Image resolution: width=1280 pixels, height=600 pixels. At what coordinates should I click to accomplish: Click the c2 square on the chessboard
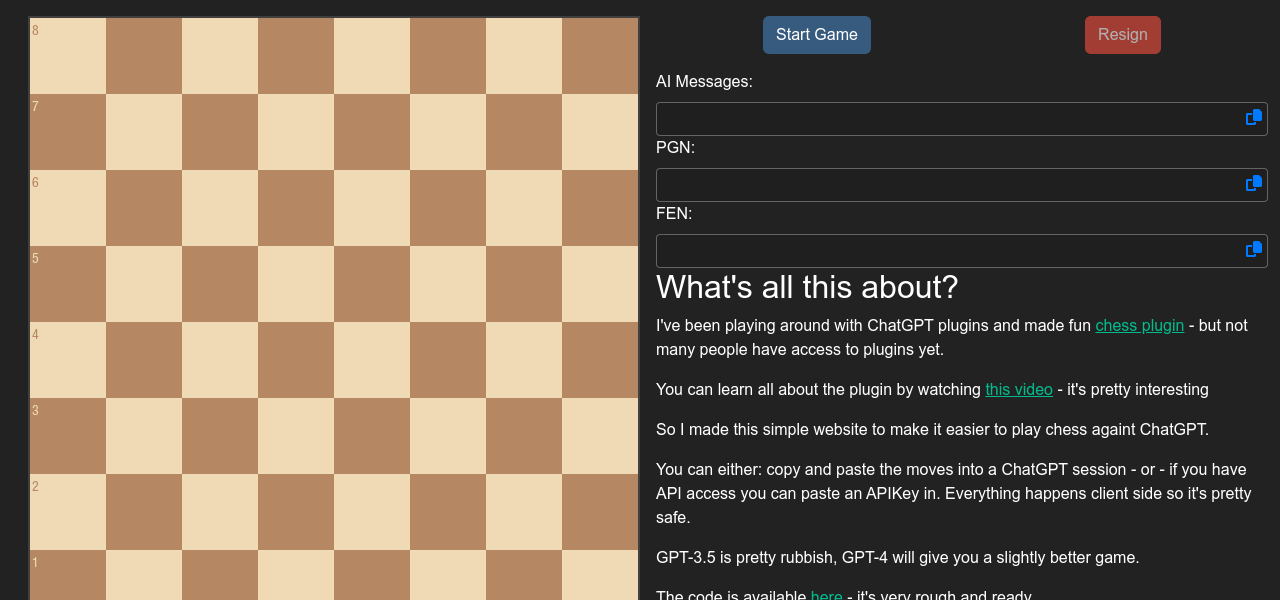click(220, 512)
